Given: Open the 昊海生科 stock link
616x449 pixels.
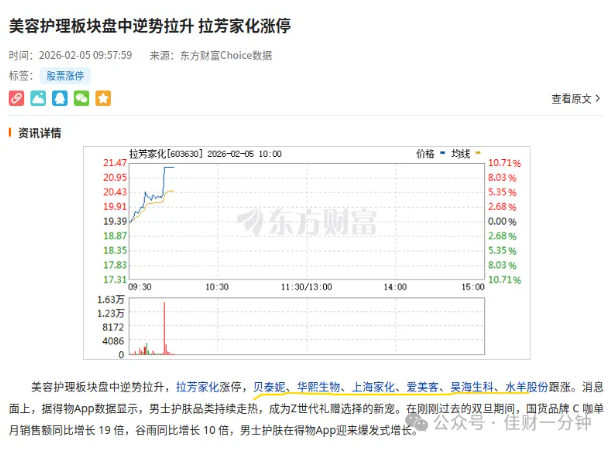Looking at the screenshot, I should (x=471, y=387).
